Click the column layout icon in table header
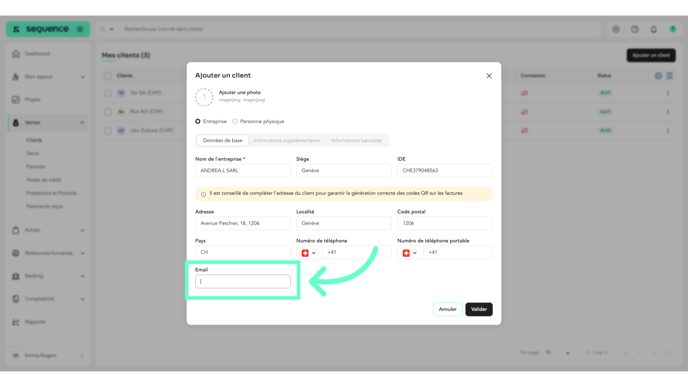This screenshot has width=688, height=387. (x=669, y=75)
